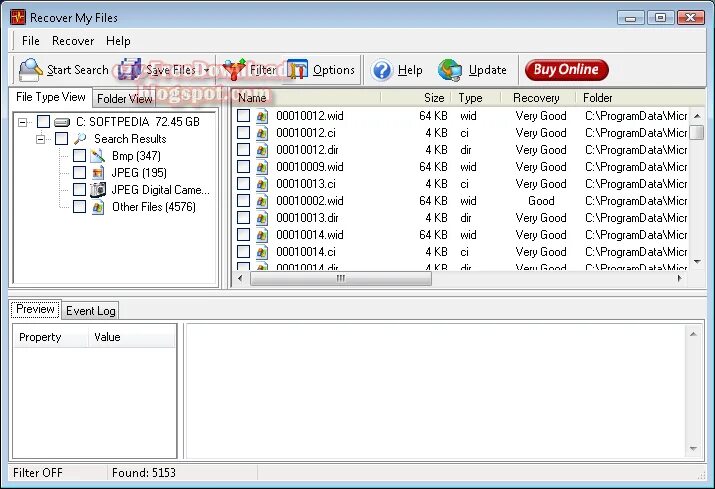This screenshot has height=489, width=715.
Task: Select checkbox for file 00010014.ci
Action: coord(244,251)
